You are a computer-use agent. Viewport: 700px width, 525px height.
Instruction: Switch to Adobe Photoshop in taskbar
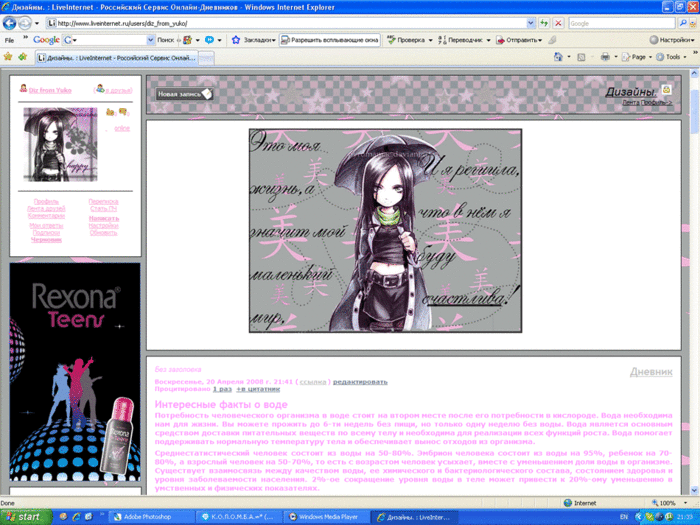pos(151,517)
